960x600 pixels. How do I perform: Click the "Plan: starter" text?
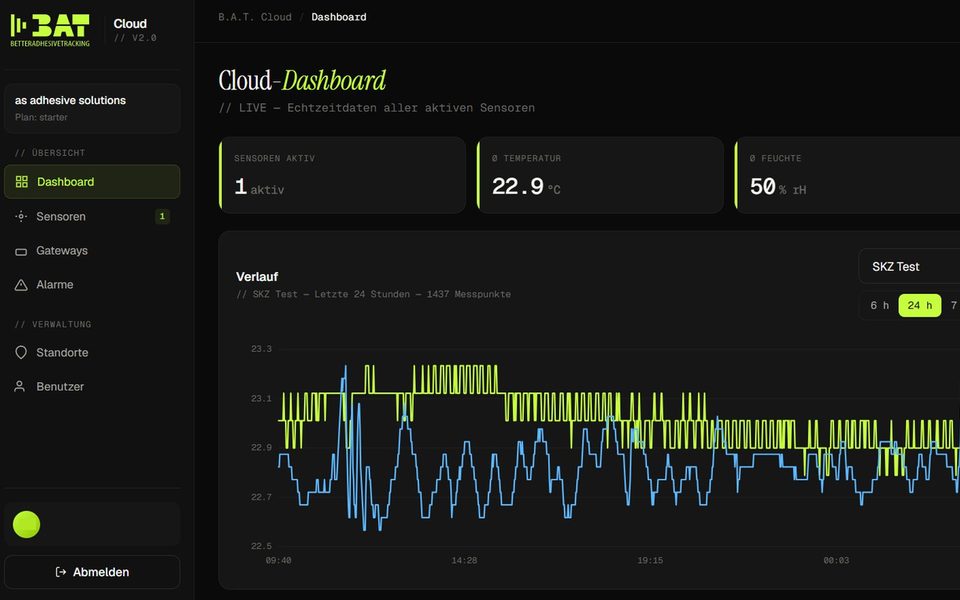(41, 117)
